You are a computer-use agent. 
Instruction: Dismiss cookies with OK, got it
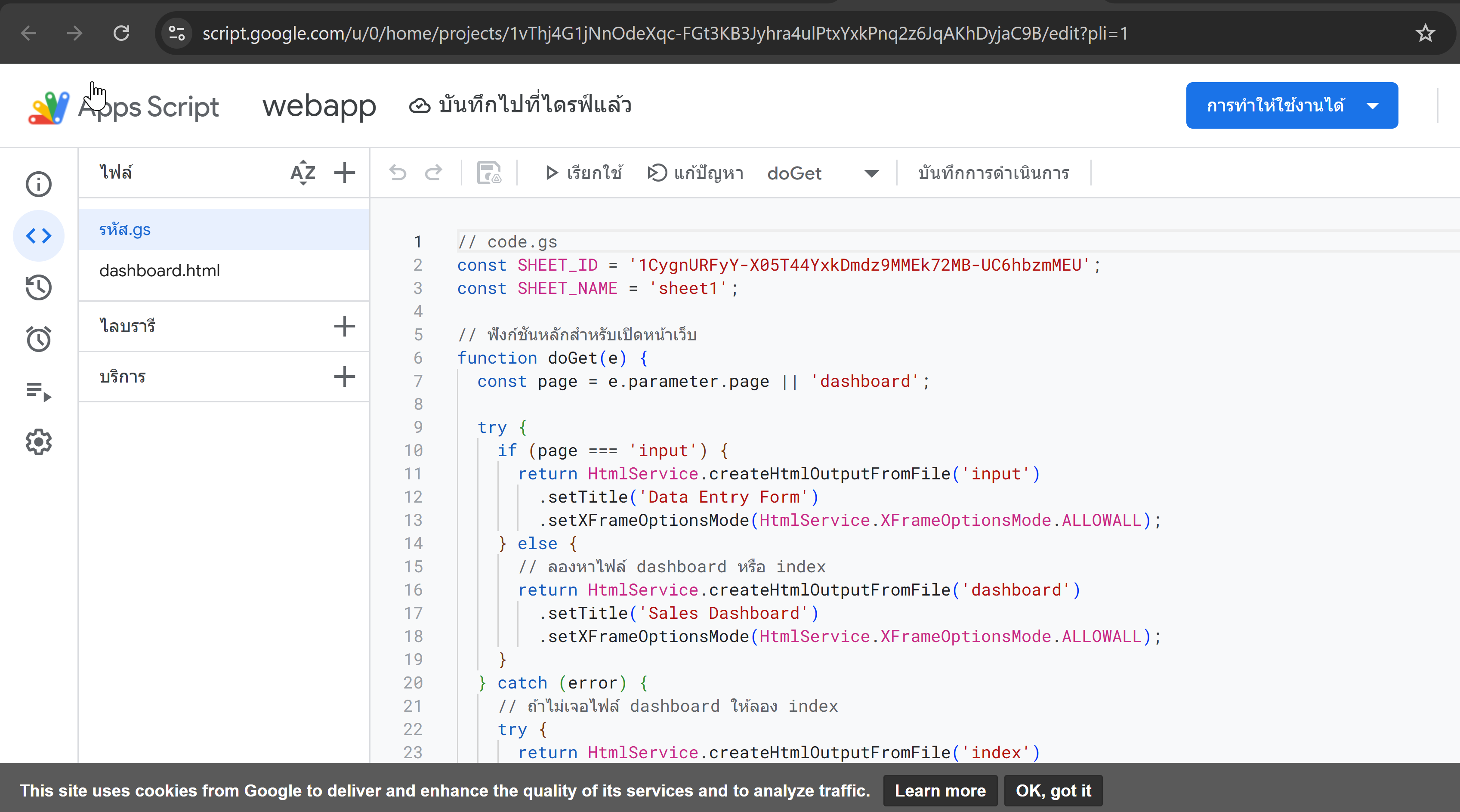pos(1053,790)
